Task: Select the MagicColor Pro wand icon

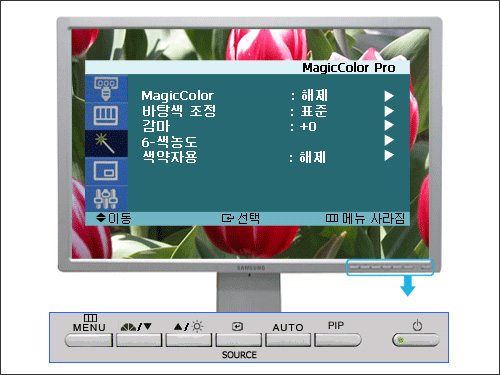Action: tap(106, 143)
